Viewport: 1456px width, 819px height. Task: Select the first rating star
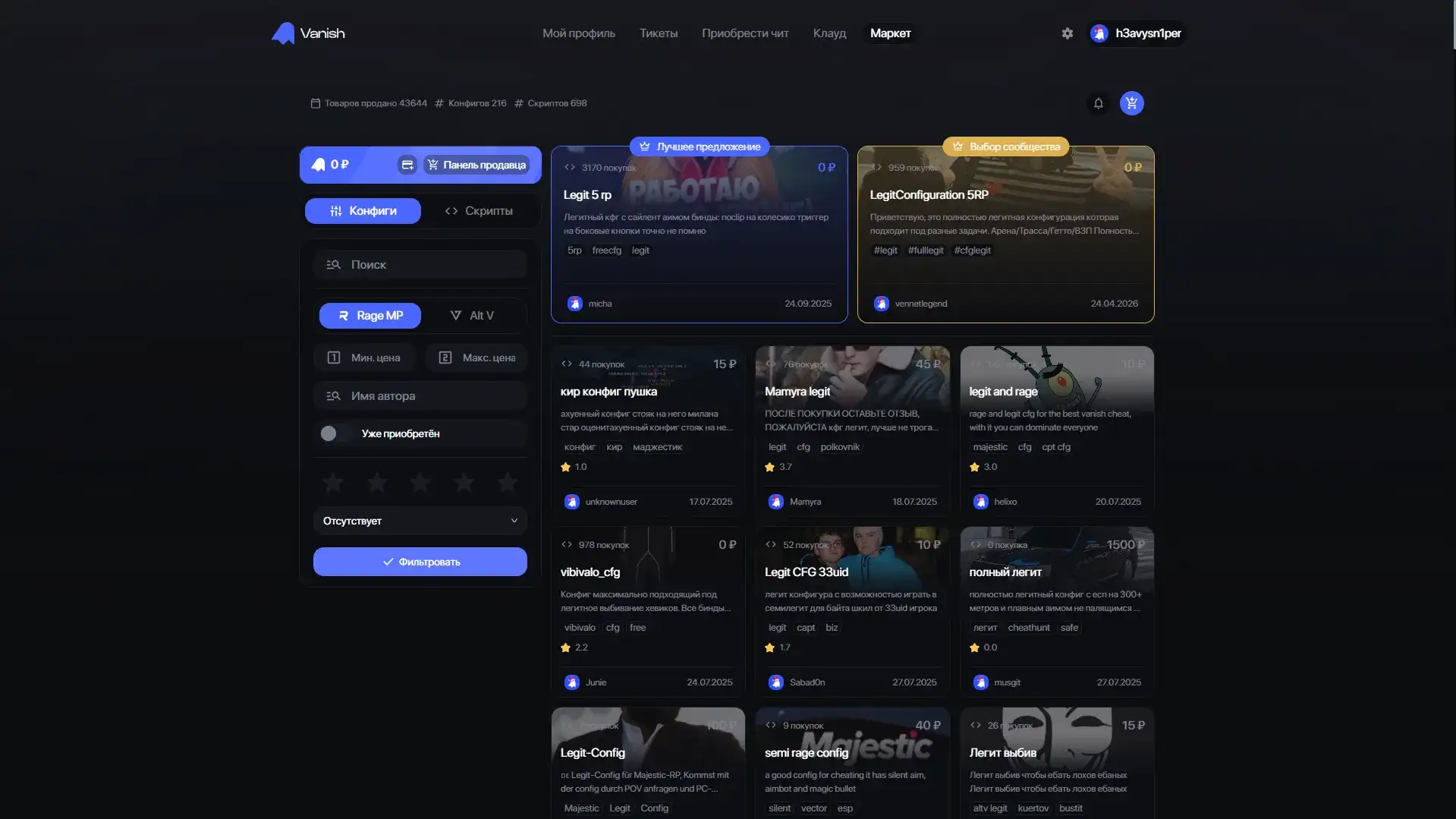tap(332, 482)
